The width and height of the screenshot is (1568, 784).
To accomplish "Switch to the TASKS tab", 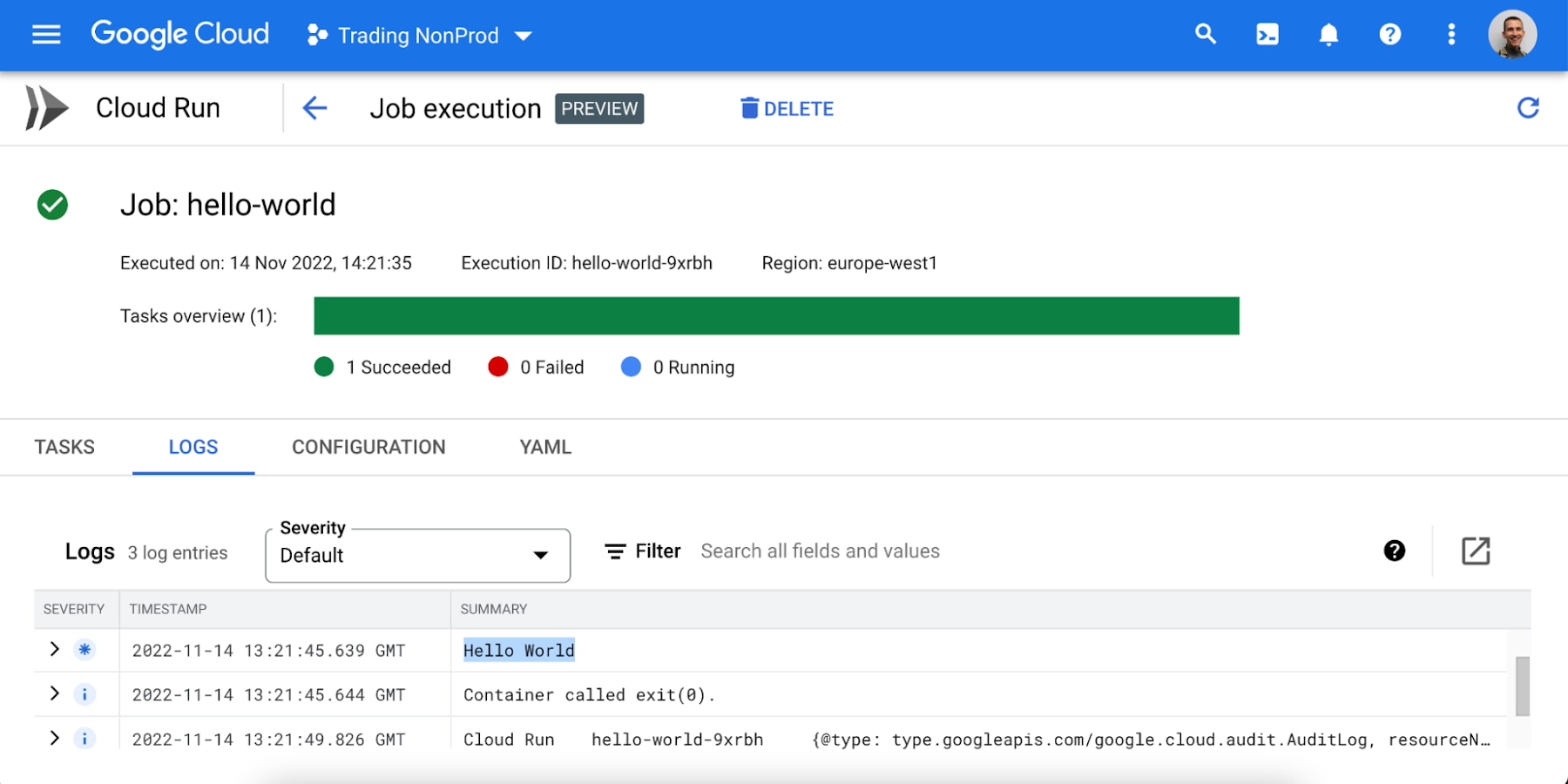I will click(64, 447).
